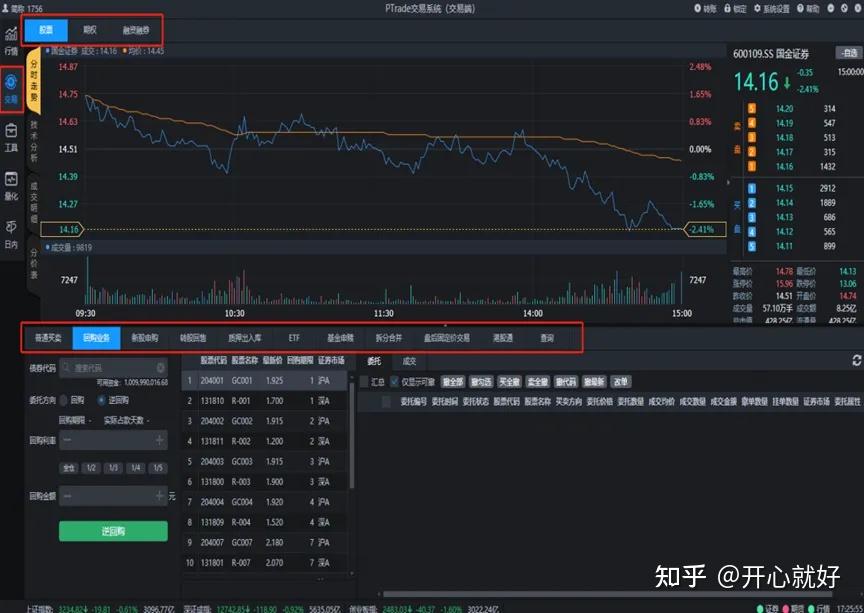This screenshot has height=613, width=864.
Task: Open the 行情 (market) sidebar icon
Action: point(12,38)
